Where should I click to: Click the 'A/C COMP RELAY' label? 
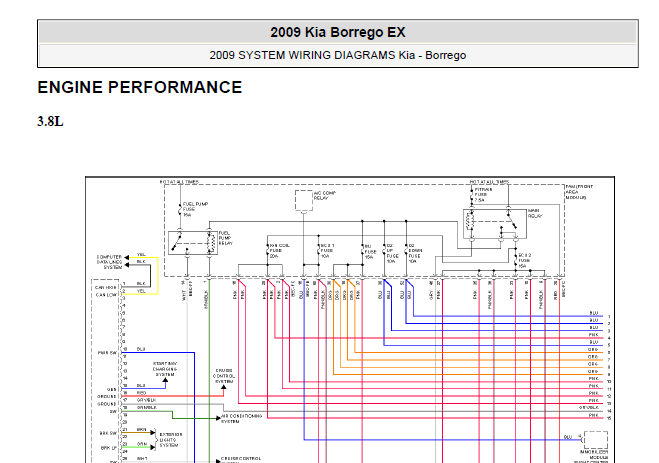[x=324, y=195]
